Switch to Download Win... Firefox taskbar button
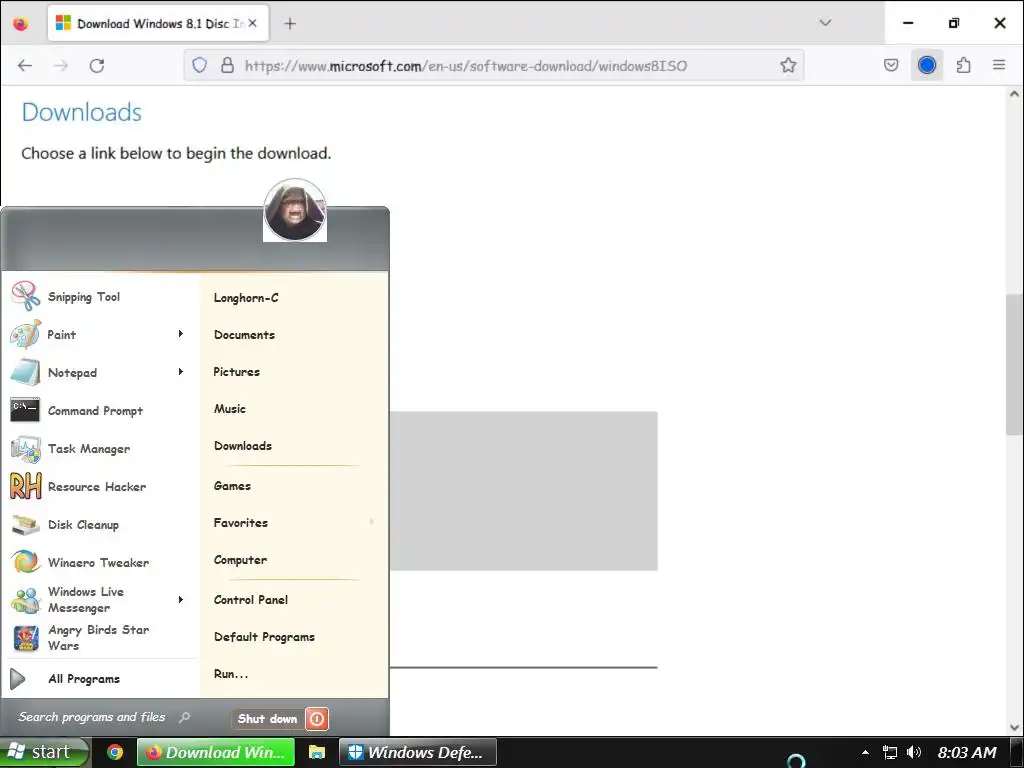Screen dimensions: 1024x768 click(216, 752)
